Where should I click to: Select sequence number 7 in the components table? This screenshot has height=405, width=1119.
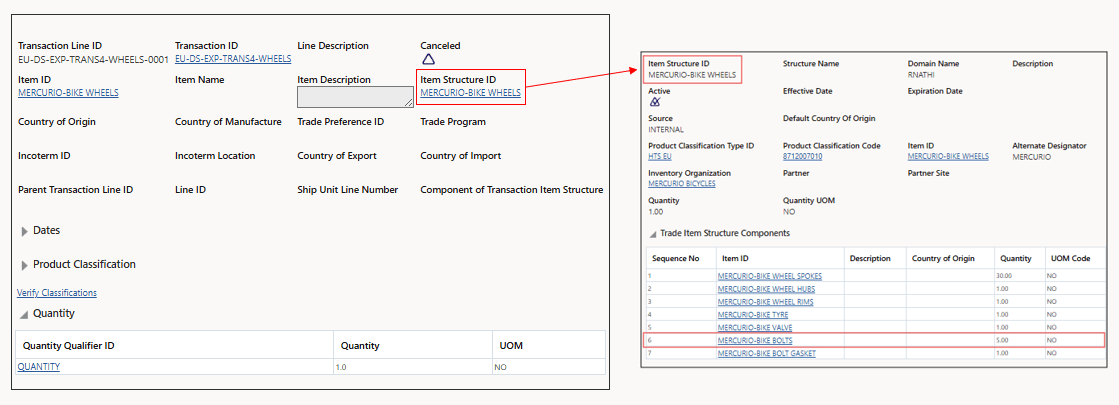click(x=649, y=354)
